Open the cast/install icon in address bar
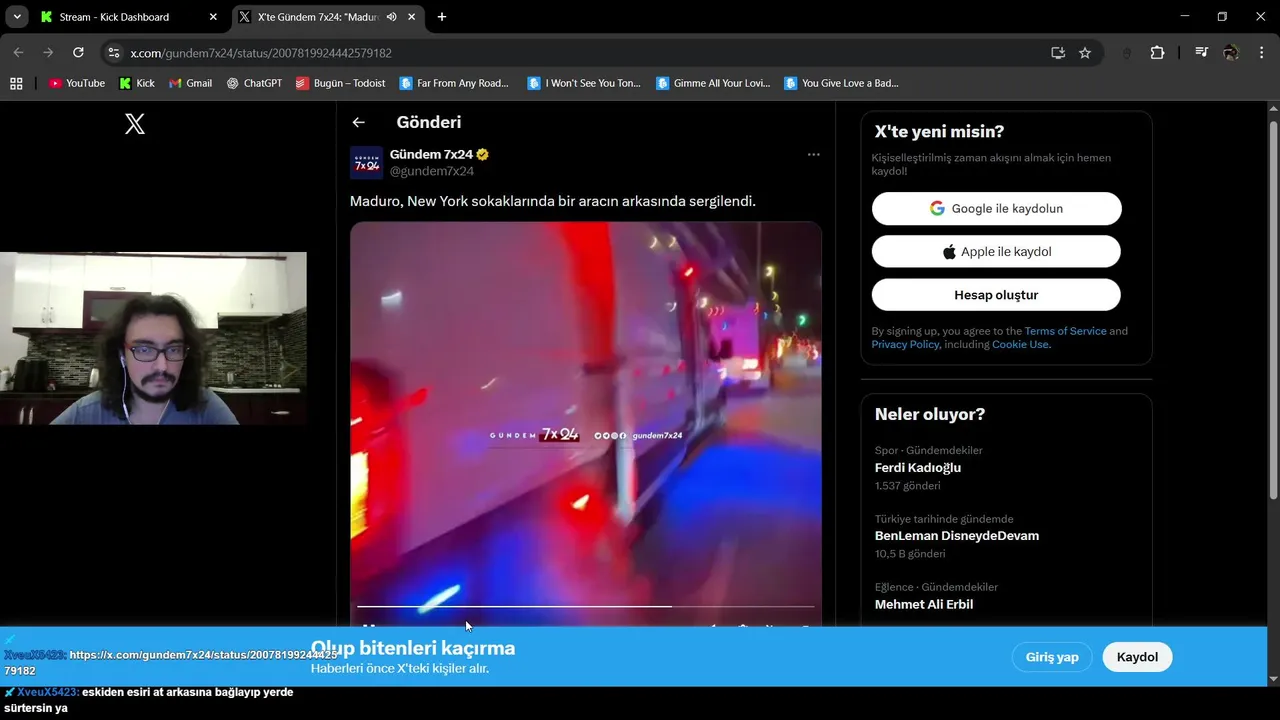This screenshot has height=720, width=1280. pyautogui.click(x=1058, y=53)
